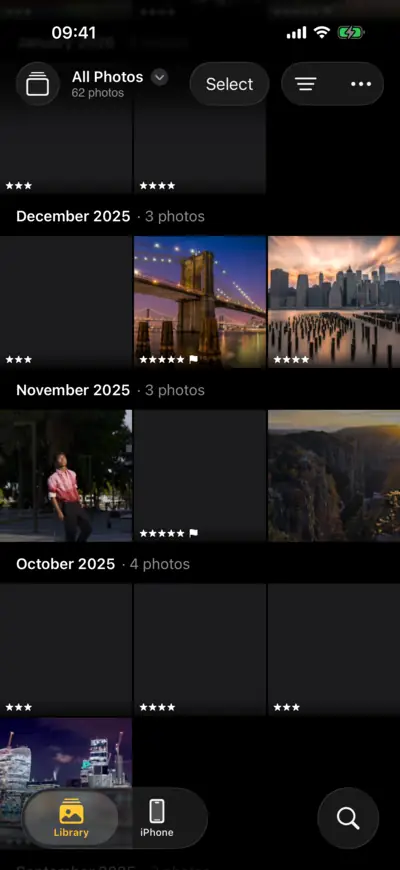
Task: Tap the 09:41 clock in status bar
Action: point(73,33)
